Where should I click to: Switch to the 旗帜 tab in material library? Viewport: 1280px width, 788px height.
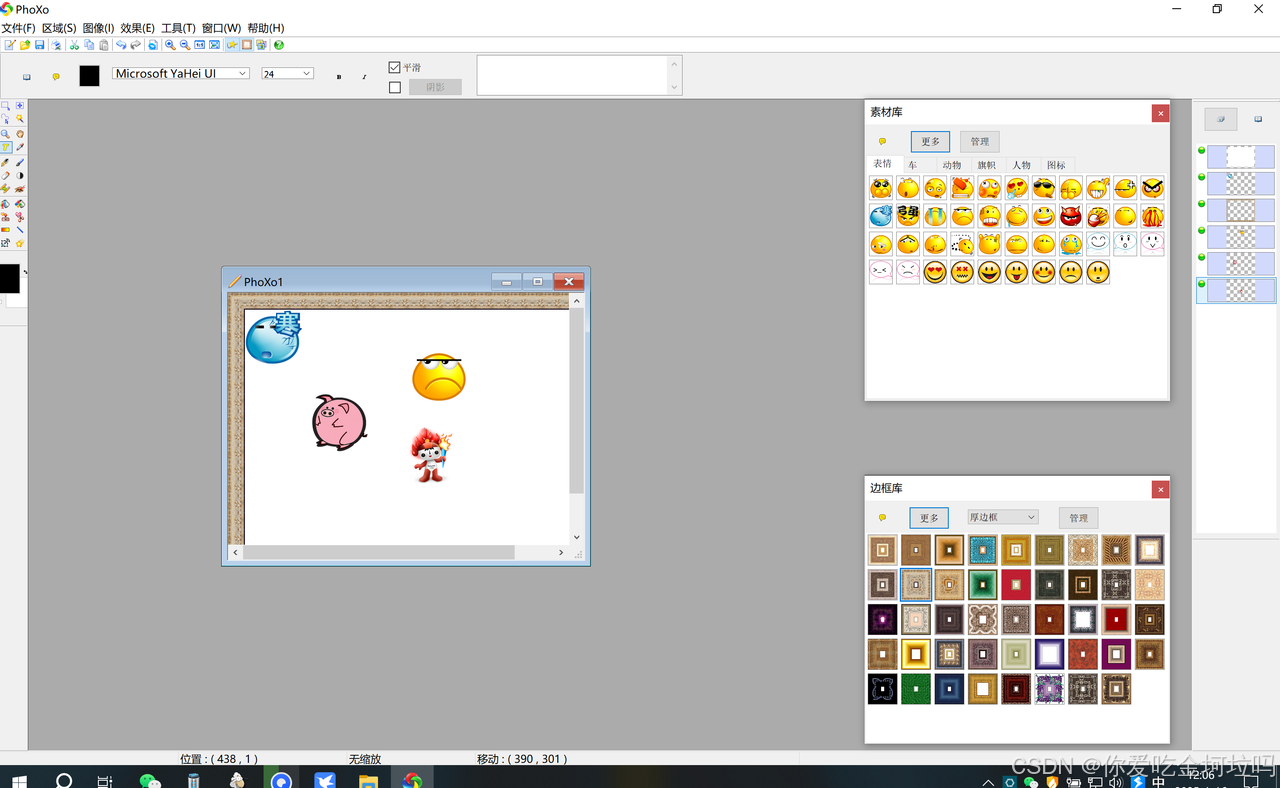[x=986, y=165]
